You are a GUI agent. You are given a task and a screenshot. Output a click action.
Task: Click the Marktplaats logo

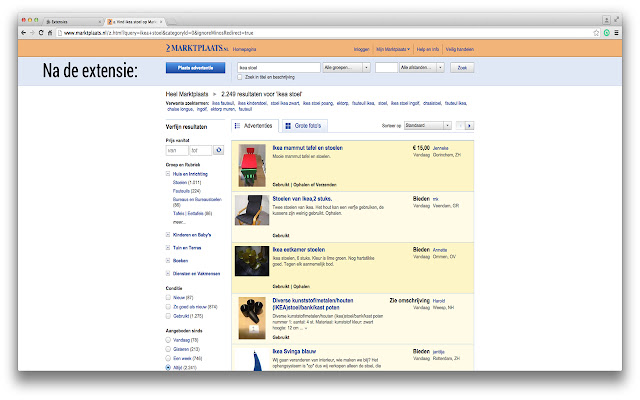tap(197, 48)
